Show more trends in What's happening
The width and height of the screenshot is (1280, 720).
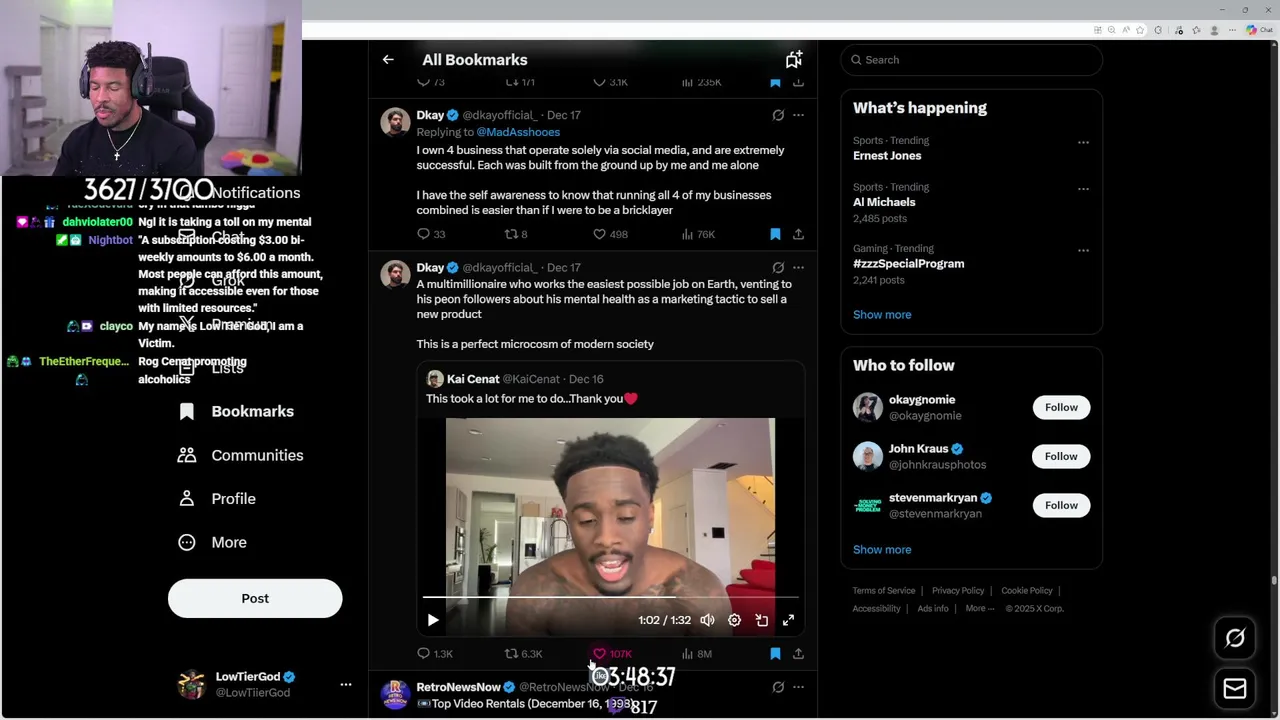tap(882, 315)
